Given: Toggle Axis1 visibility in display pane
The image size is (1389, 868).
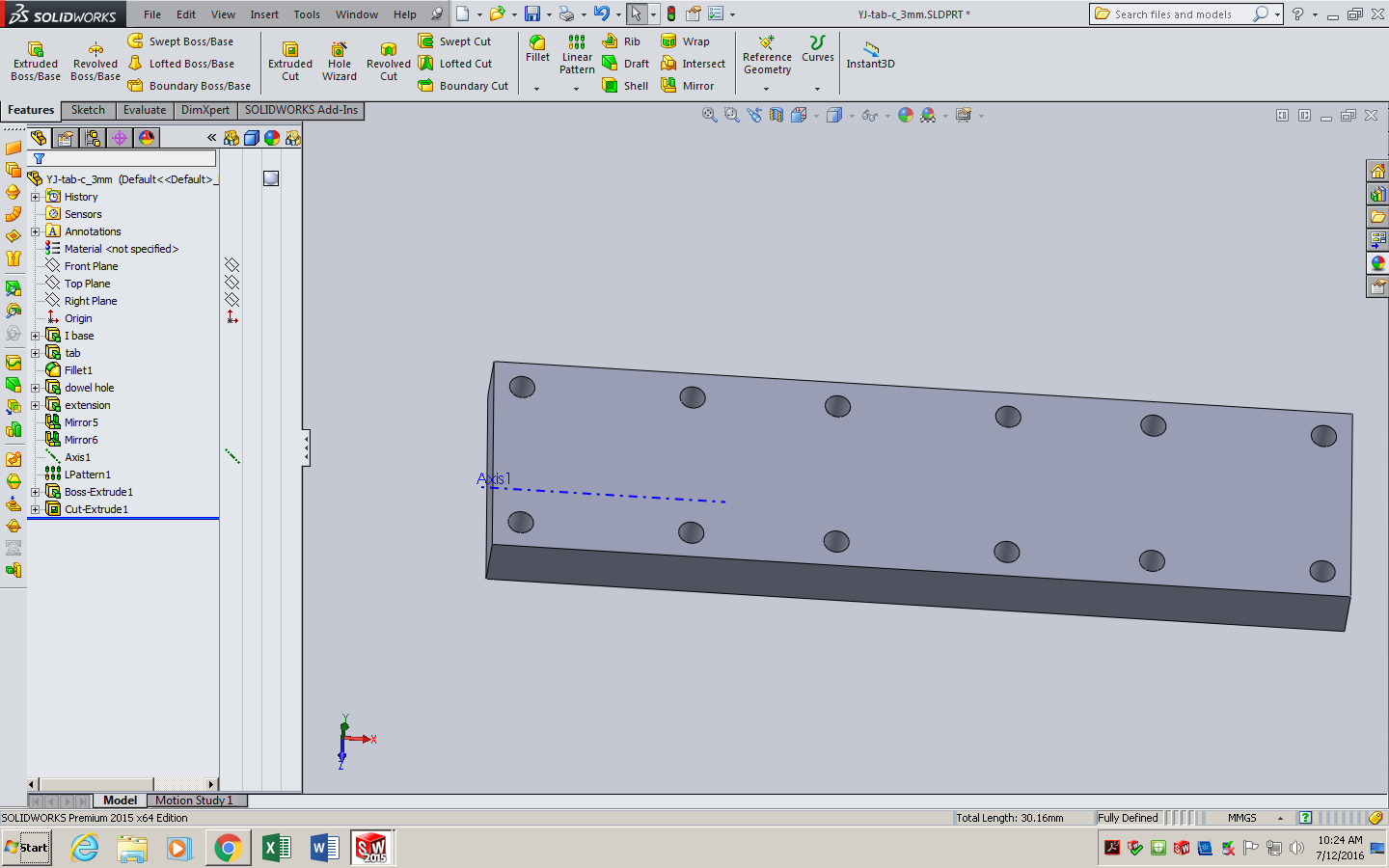Looking at the screenshot, I should [x=231, y=456].
